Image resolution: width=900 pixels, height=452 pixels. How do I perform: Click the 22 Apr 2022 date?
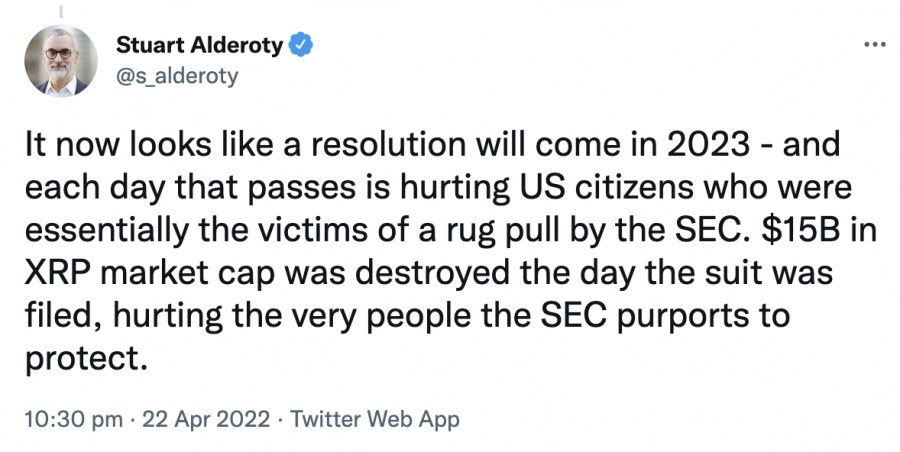(206, 419)
